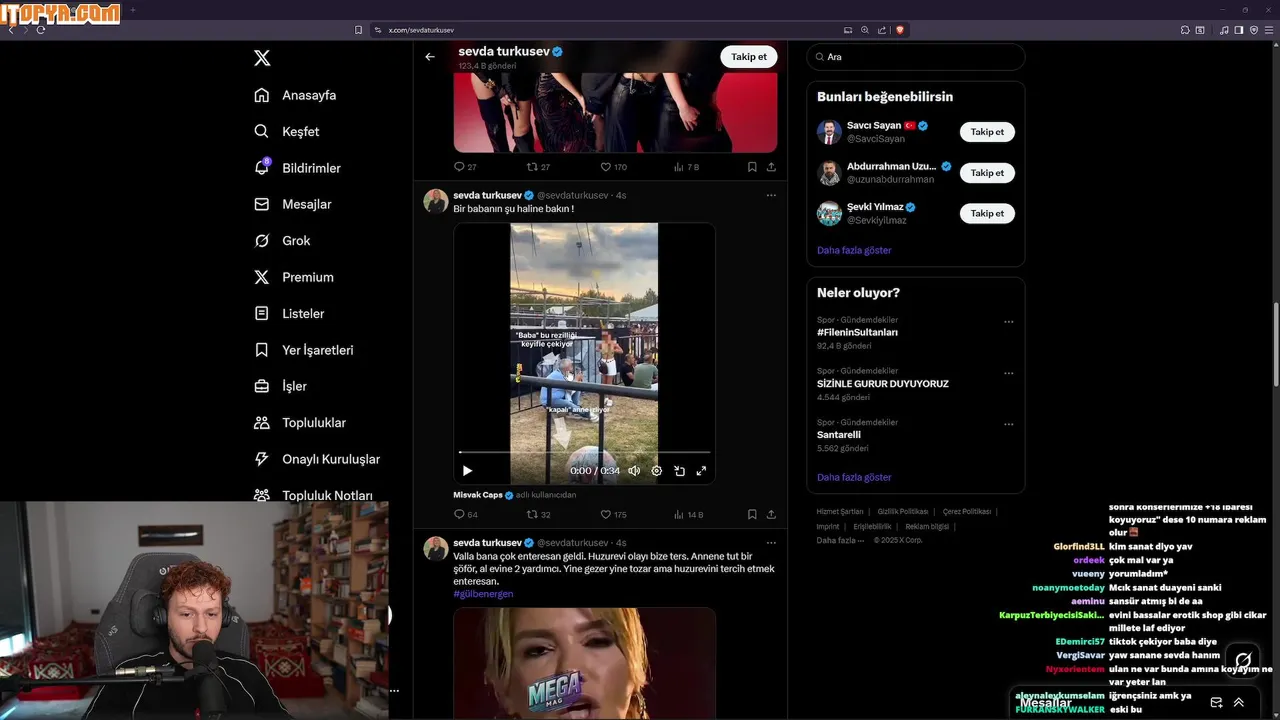Open Santarelli trend
The image size is (1280, 720).
pyautogui.click(x=839, y=435)
